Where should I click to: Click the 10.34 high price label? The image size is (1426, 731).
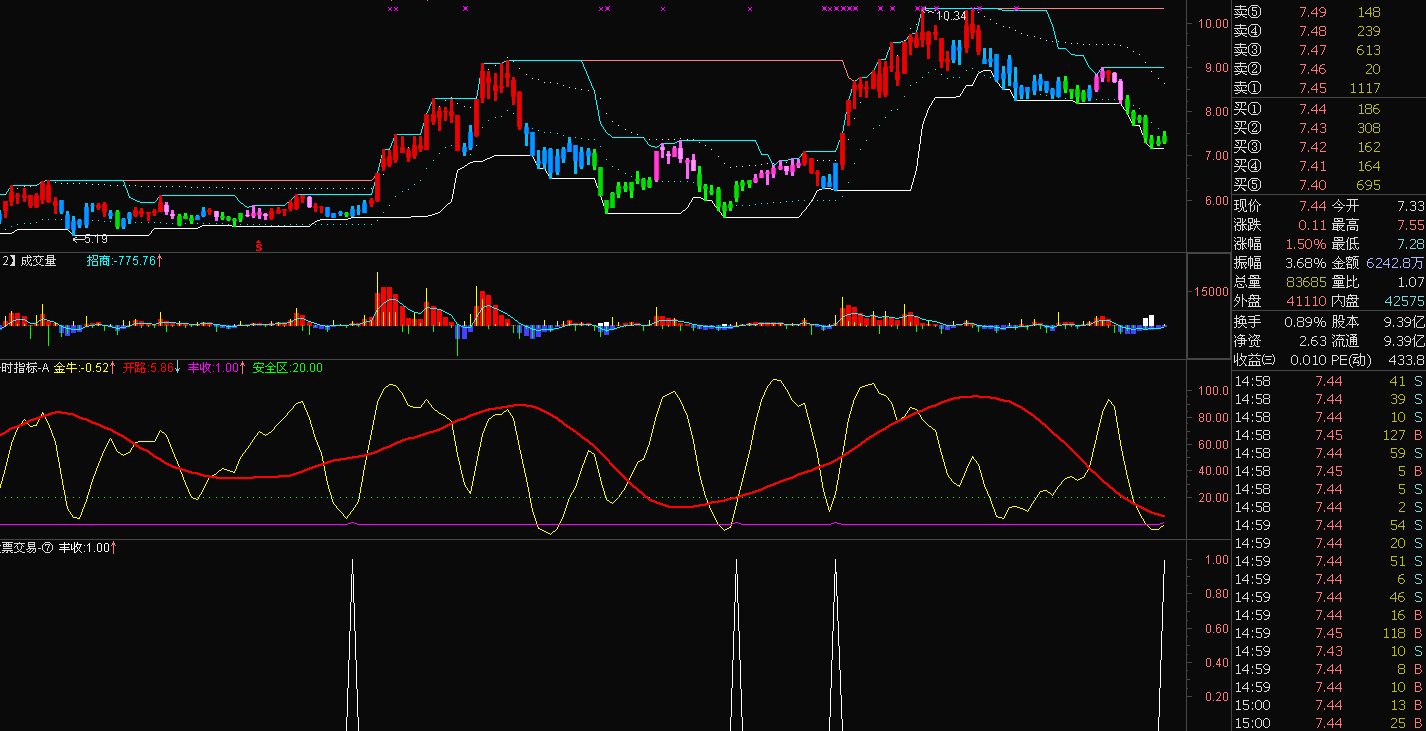pyautogui.click(x=951, y=16)
